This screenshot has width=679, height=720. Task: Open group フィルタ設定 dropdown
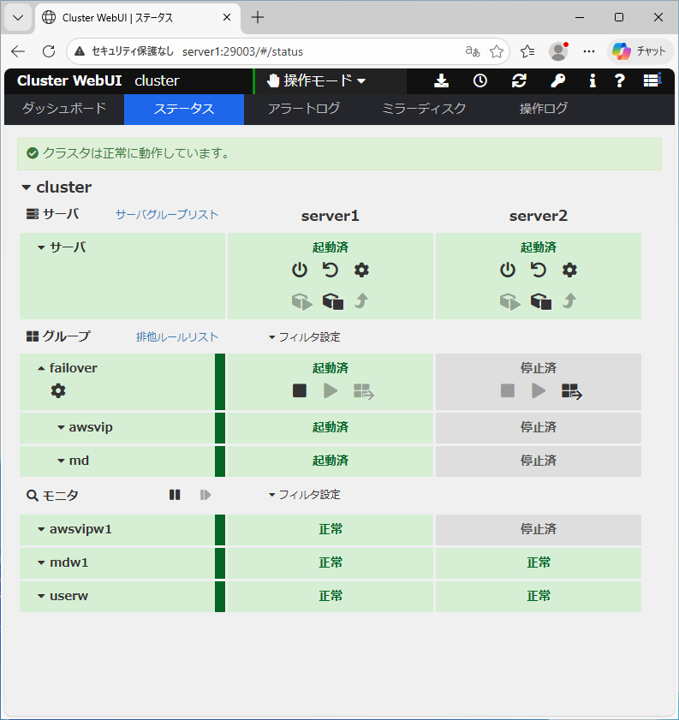[304, 337]
